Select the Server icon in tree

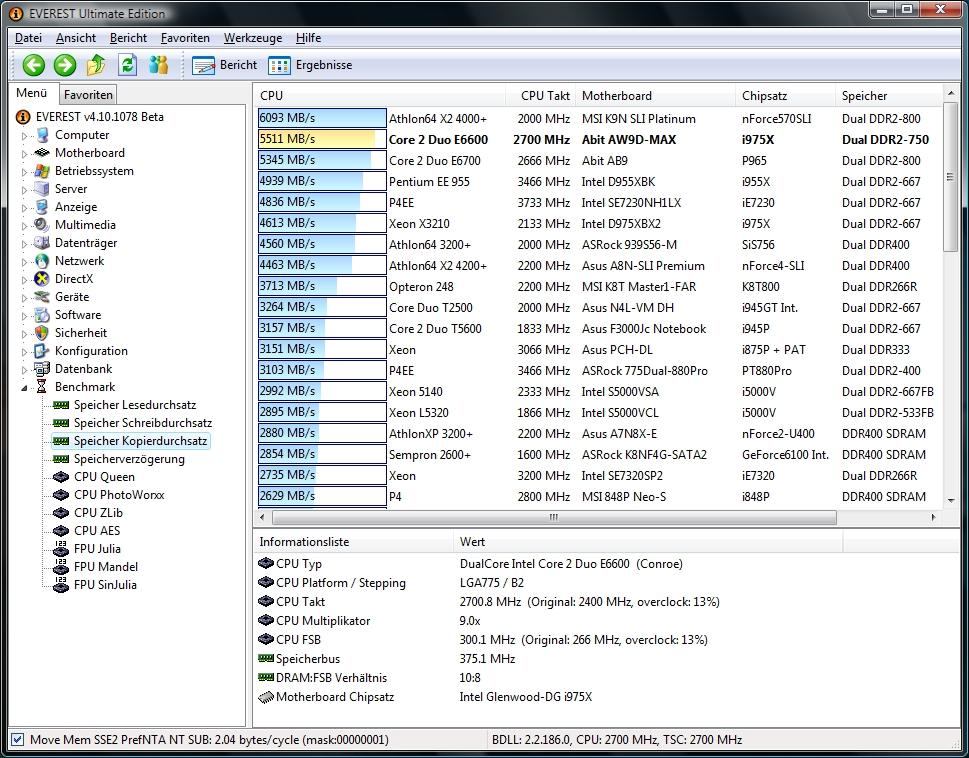pyautogui.click(x=42, y=188)
